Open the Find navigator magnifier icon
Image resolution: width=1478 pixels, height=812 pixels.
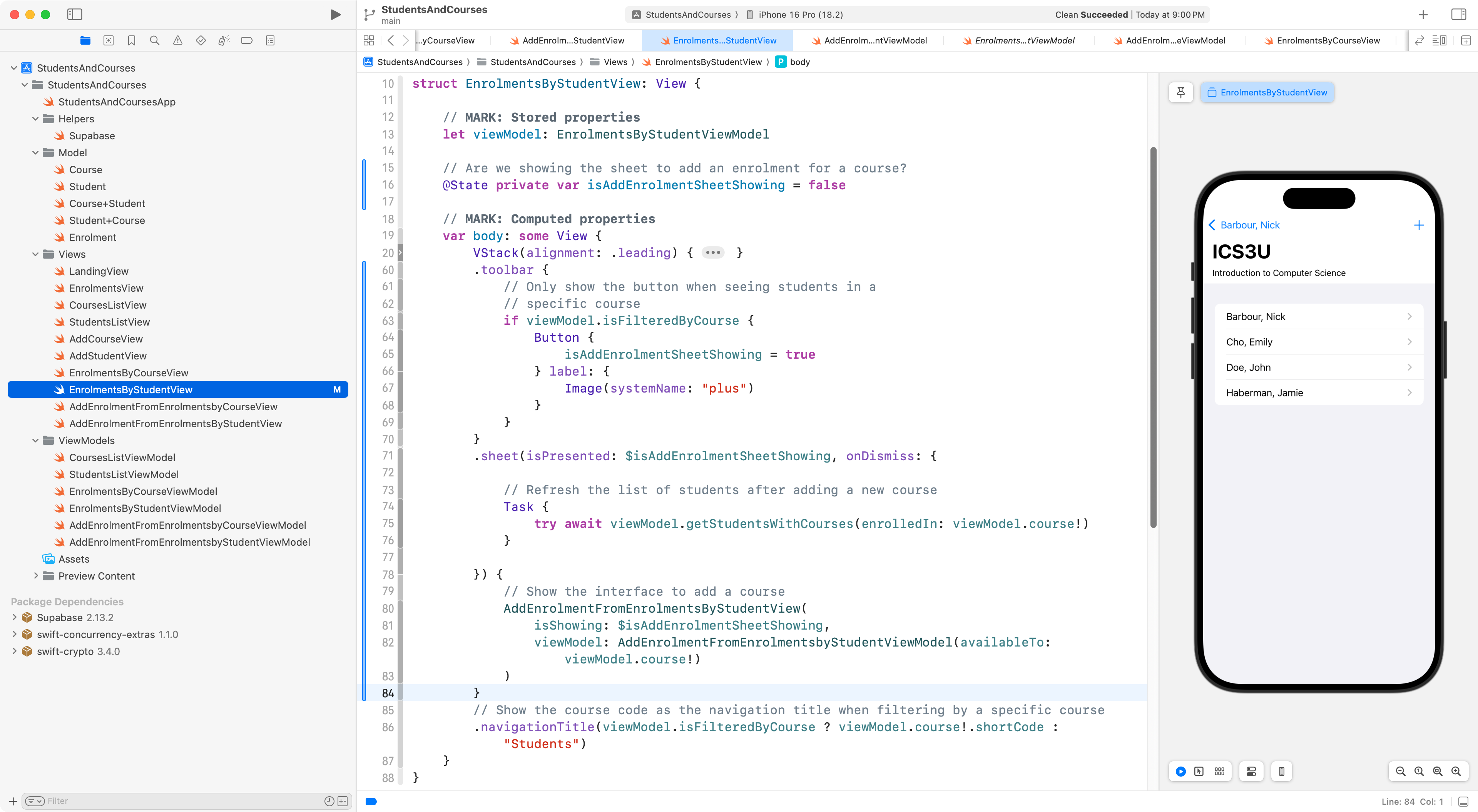[x=154, y=40]
